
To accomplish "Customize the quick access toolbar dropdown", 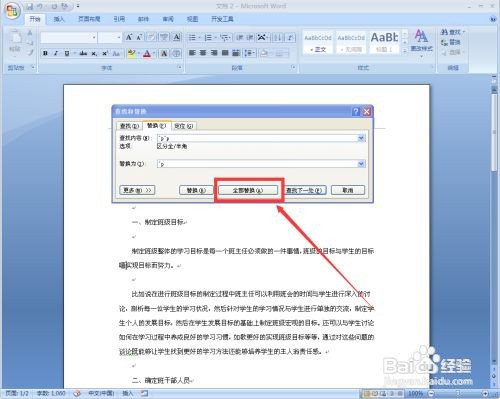I will pyautogui.click(x=78, y=6).
